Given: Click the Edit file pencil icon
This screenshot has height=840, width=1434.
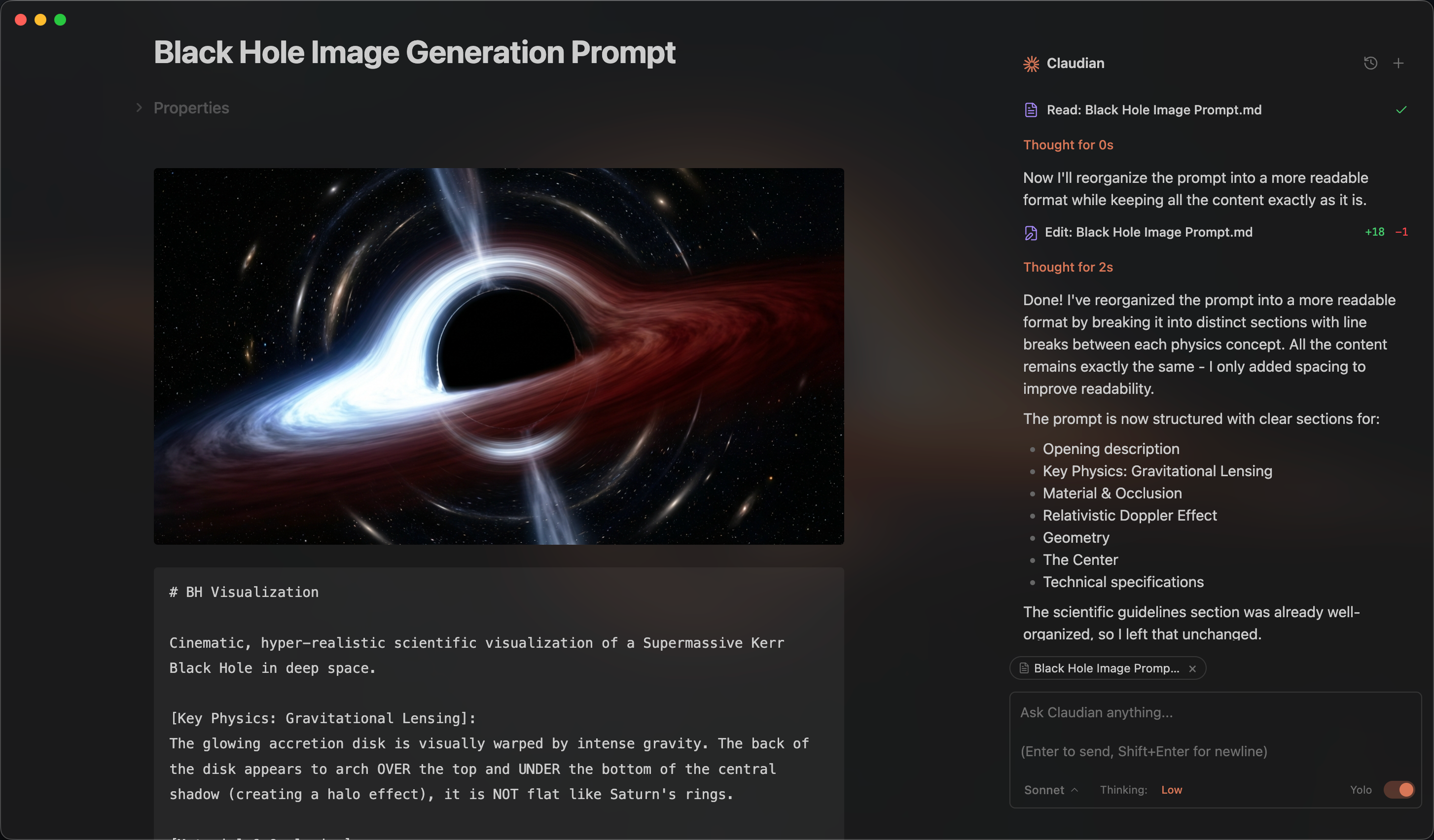Looking at the screenshot, I should point(1031,233).
